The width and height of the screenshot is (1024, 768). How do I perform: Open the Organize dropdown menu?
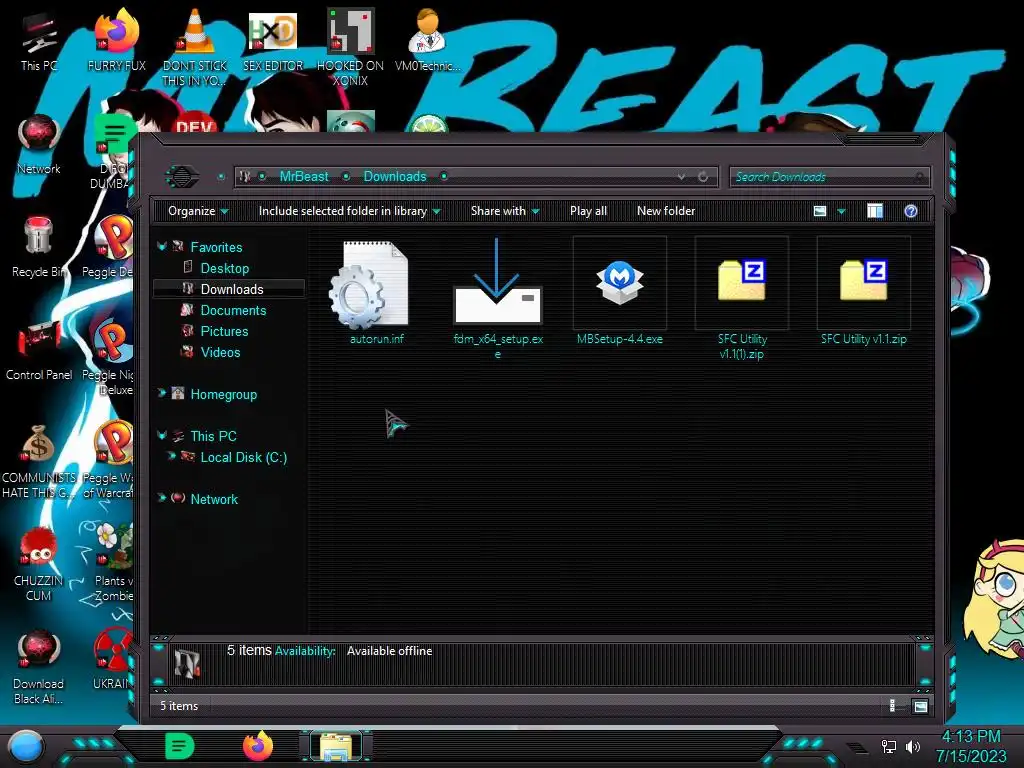[x=198, y=211]
